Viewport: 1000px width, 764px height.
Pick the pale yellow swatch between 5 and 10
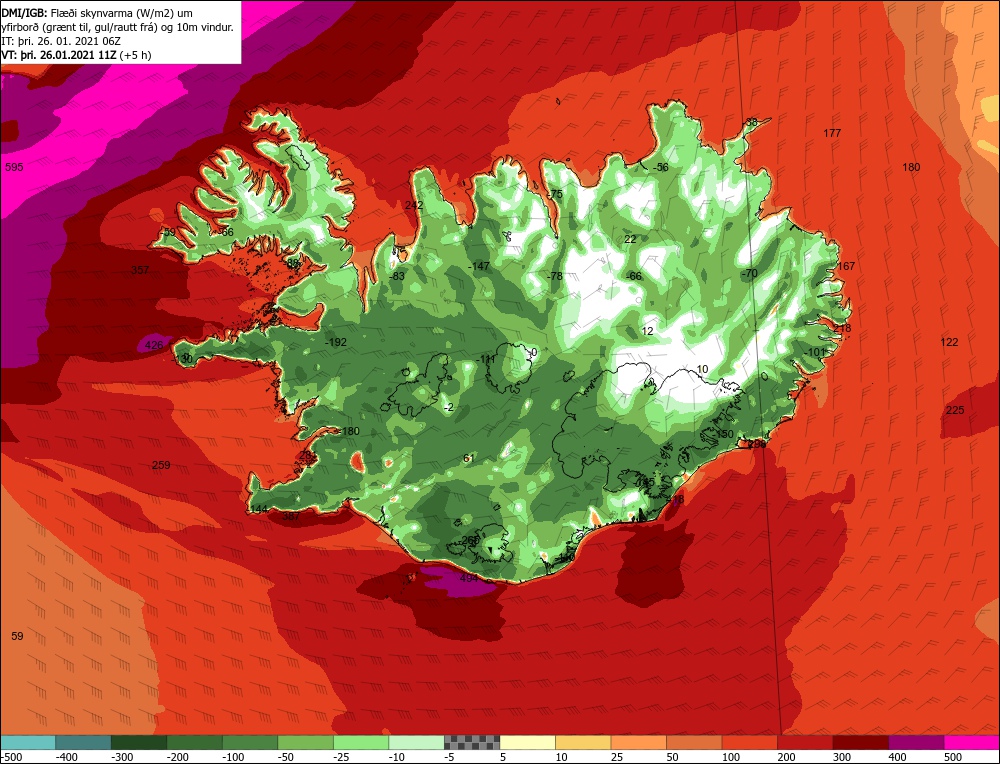tap(527, 742)
